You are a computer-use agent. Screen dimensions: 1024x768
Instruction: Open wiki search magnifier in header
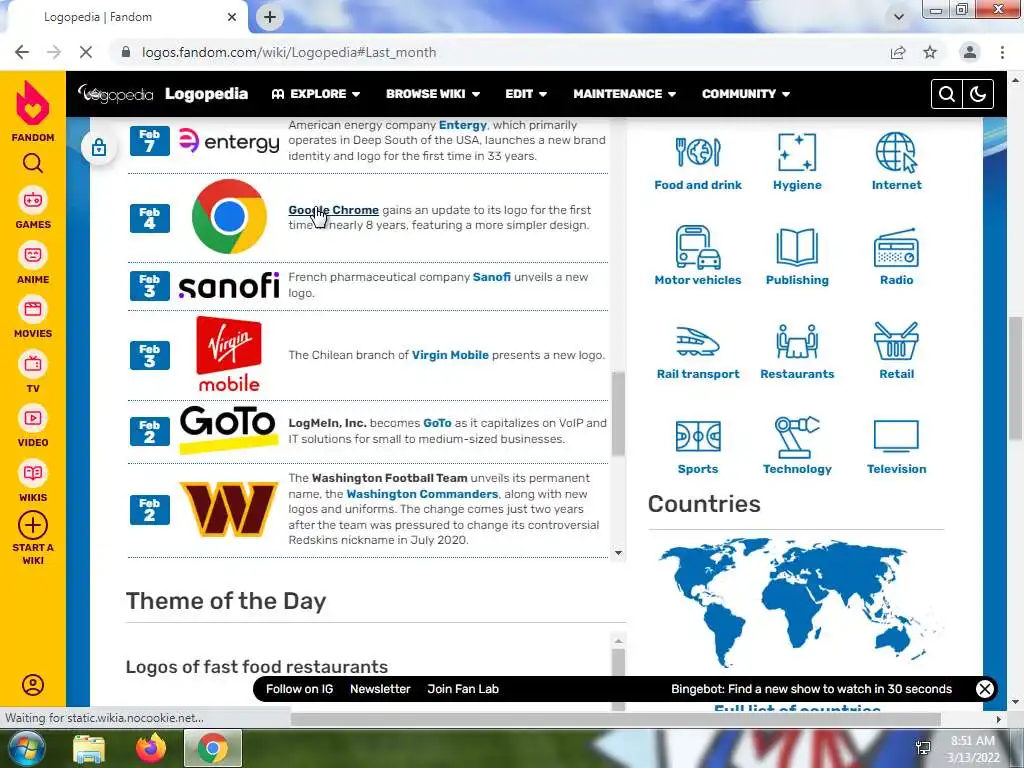pyautogui.click(x=946, y=94)
